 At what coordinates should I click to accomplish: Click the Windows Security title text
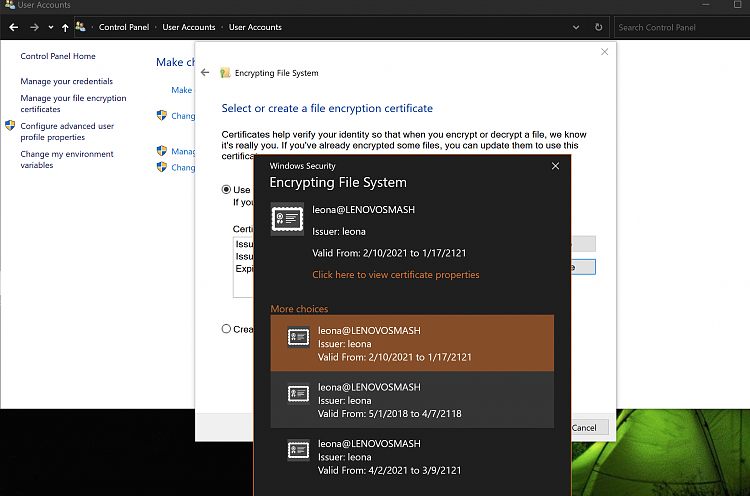[x=302, y=166]
